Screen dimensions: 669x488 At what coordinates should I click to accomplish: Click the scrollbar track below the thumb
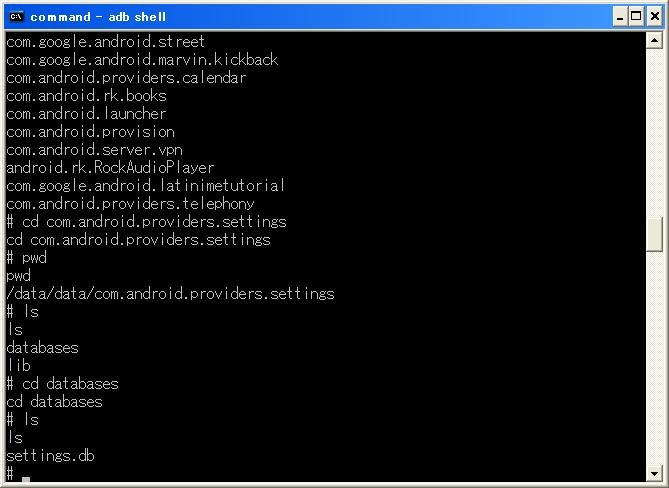pyautogui.click(x=654, y=358)
